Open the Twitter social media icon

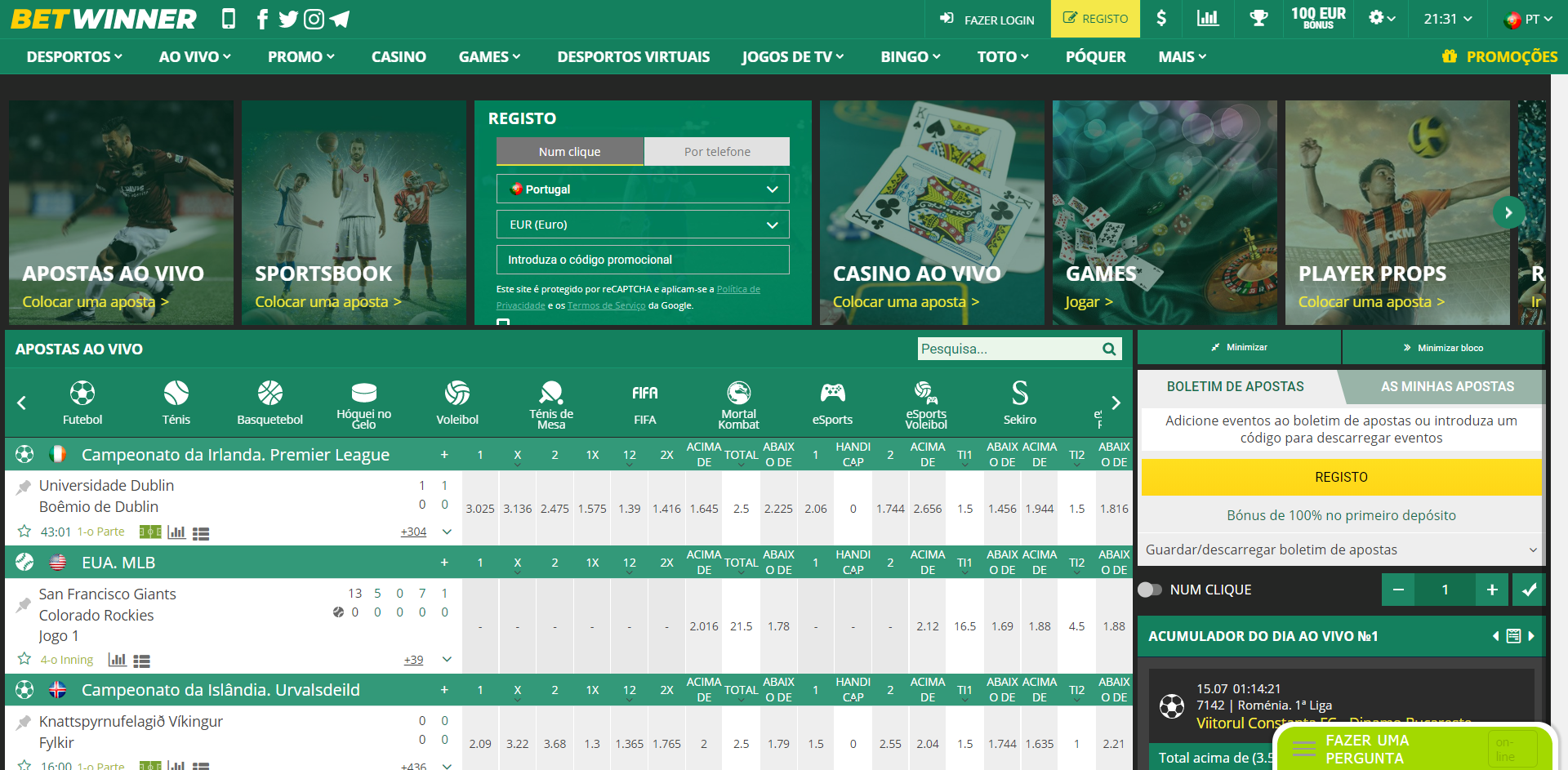287,19
